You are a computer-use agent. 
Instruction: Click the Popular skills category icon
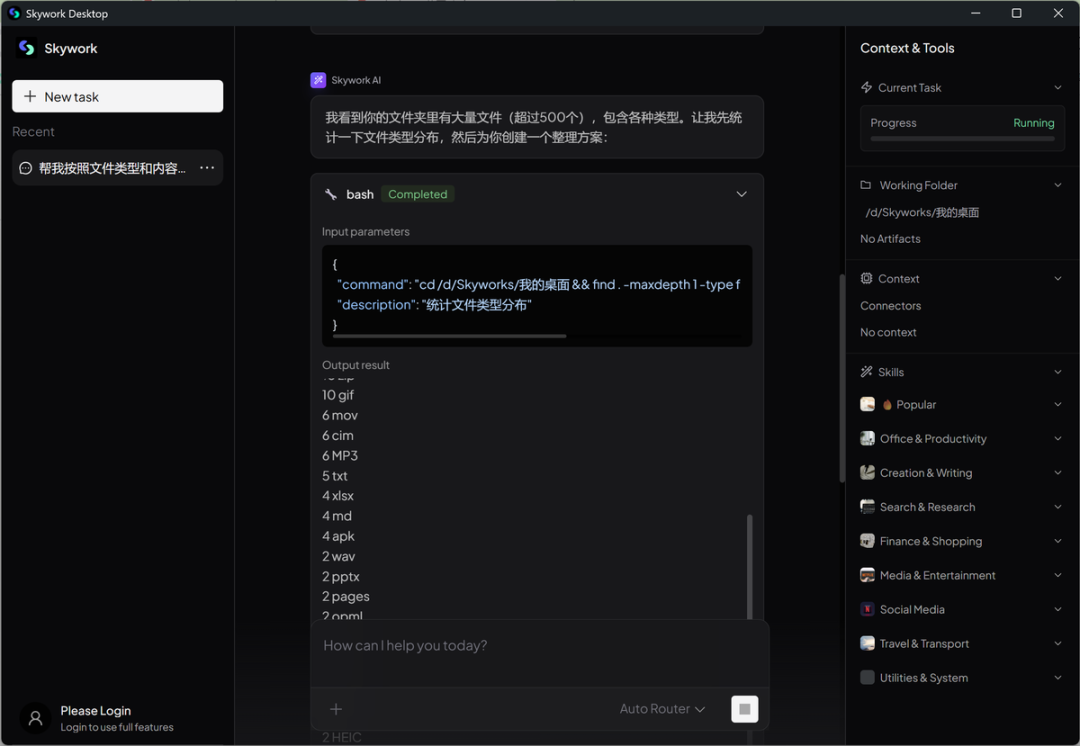coord(868,404)
